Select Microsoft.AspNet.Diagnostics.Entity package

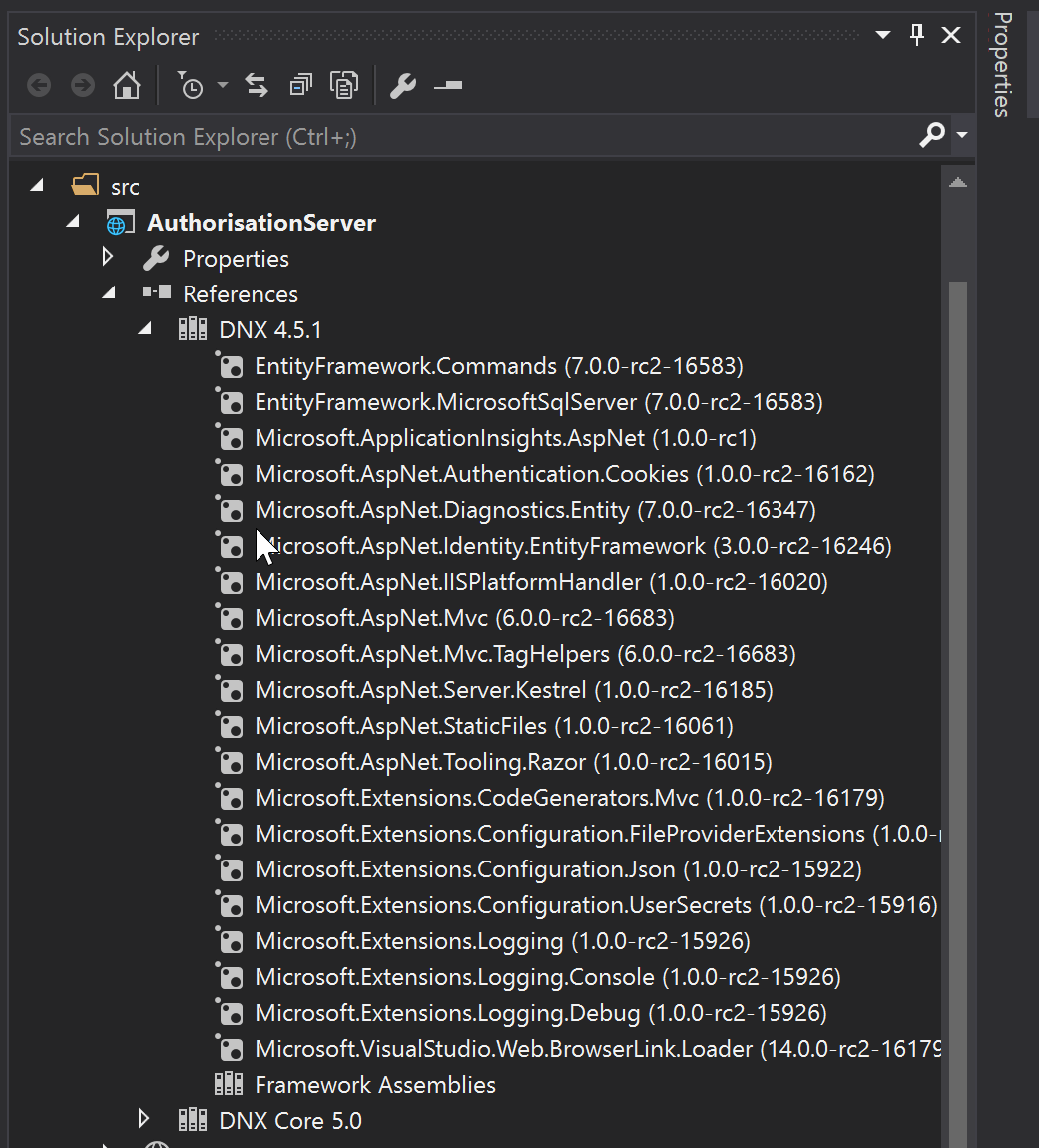[x=535, y=509]
